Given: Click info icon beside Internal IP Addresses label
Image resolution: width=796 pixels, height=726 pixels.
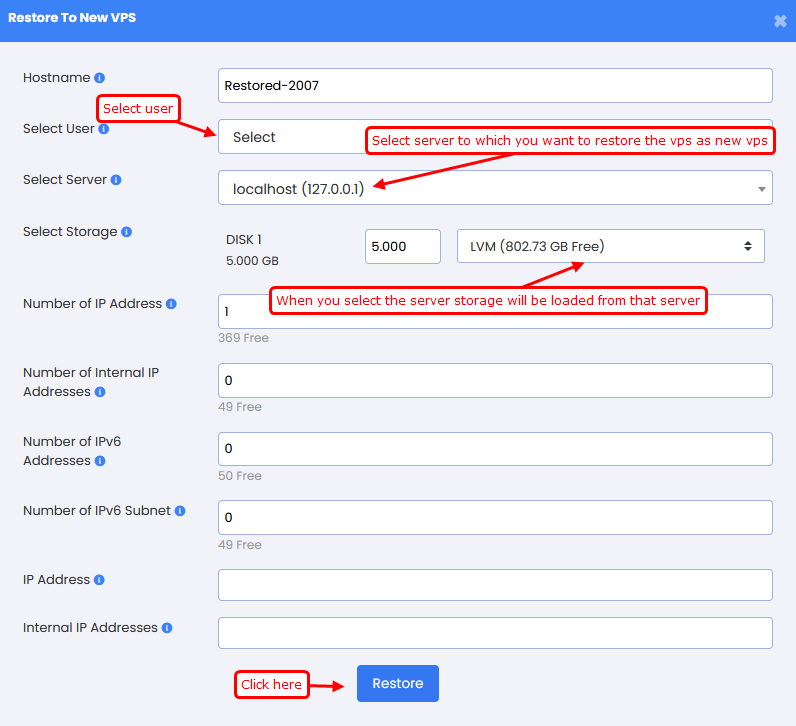Looking at the screenshot, I should [167, 628].
